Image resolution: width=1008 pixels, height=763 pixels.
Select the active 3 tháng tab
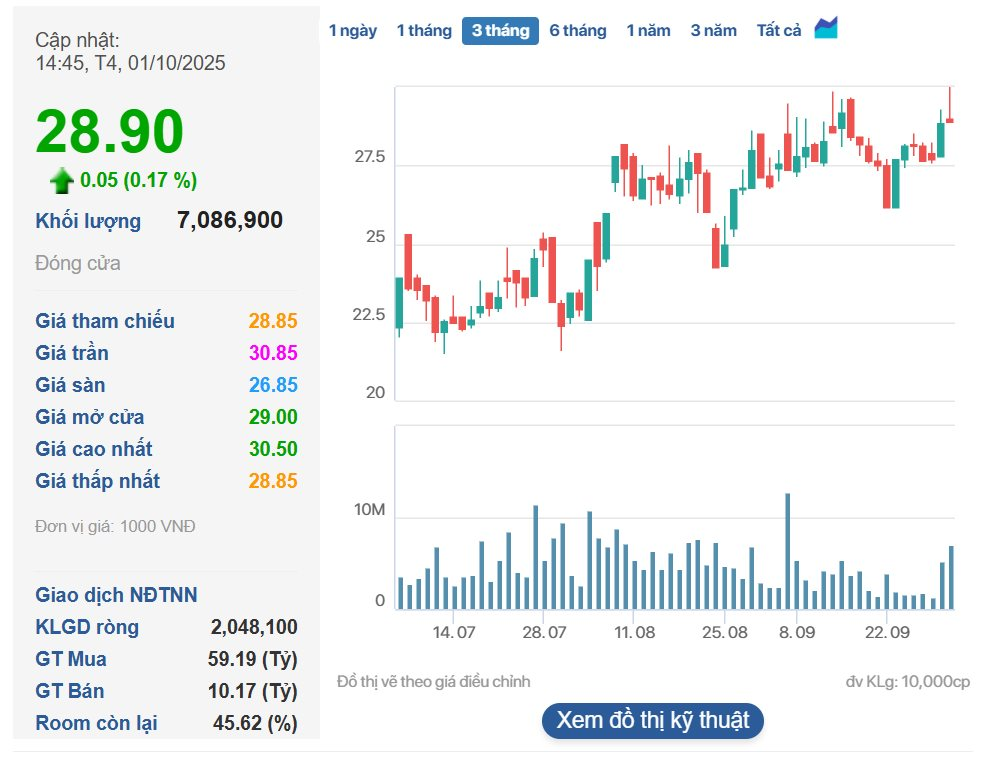tap(500, 31)
